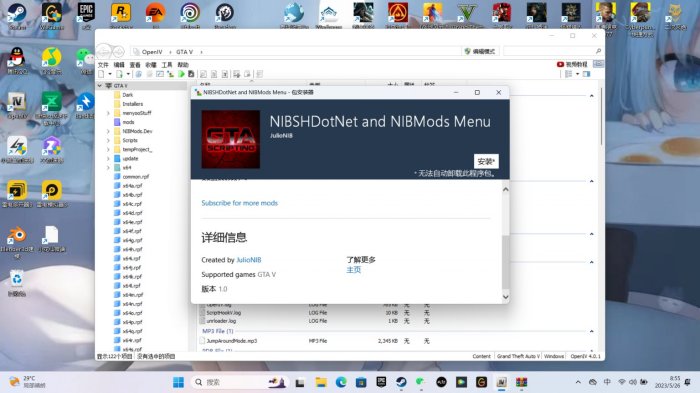Click the search magnifier icon in OpenIV
The image size is (700, 393).
pos(598,51)
